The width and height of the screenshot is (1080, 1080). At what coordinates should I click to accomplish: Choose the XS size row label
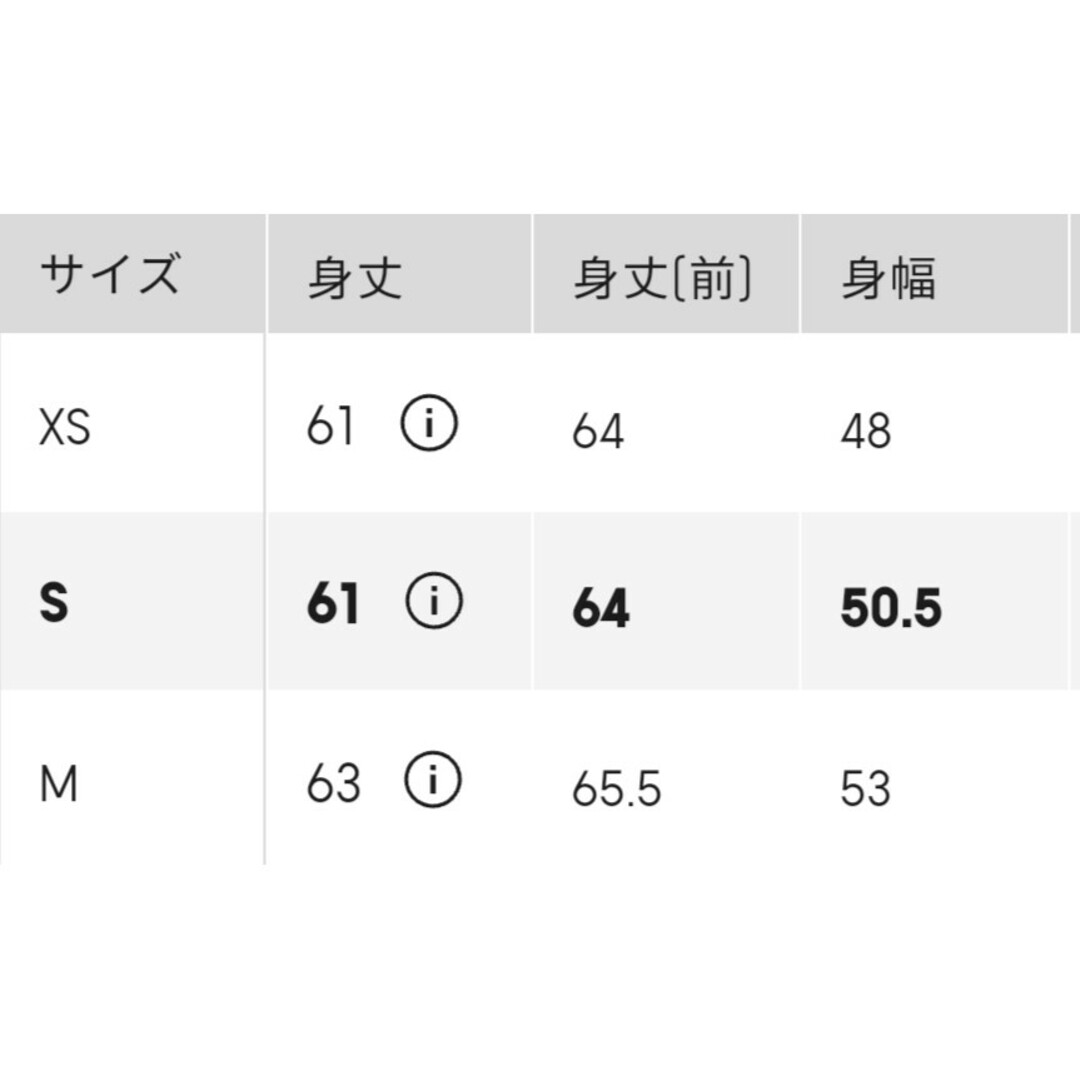pyautogui.click(x=65, y=427)
